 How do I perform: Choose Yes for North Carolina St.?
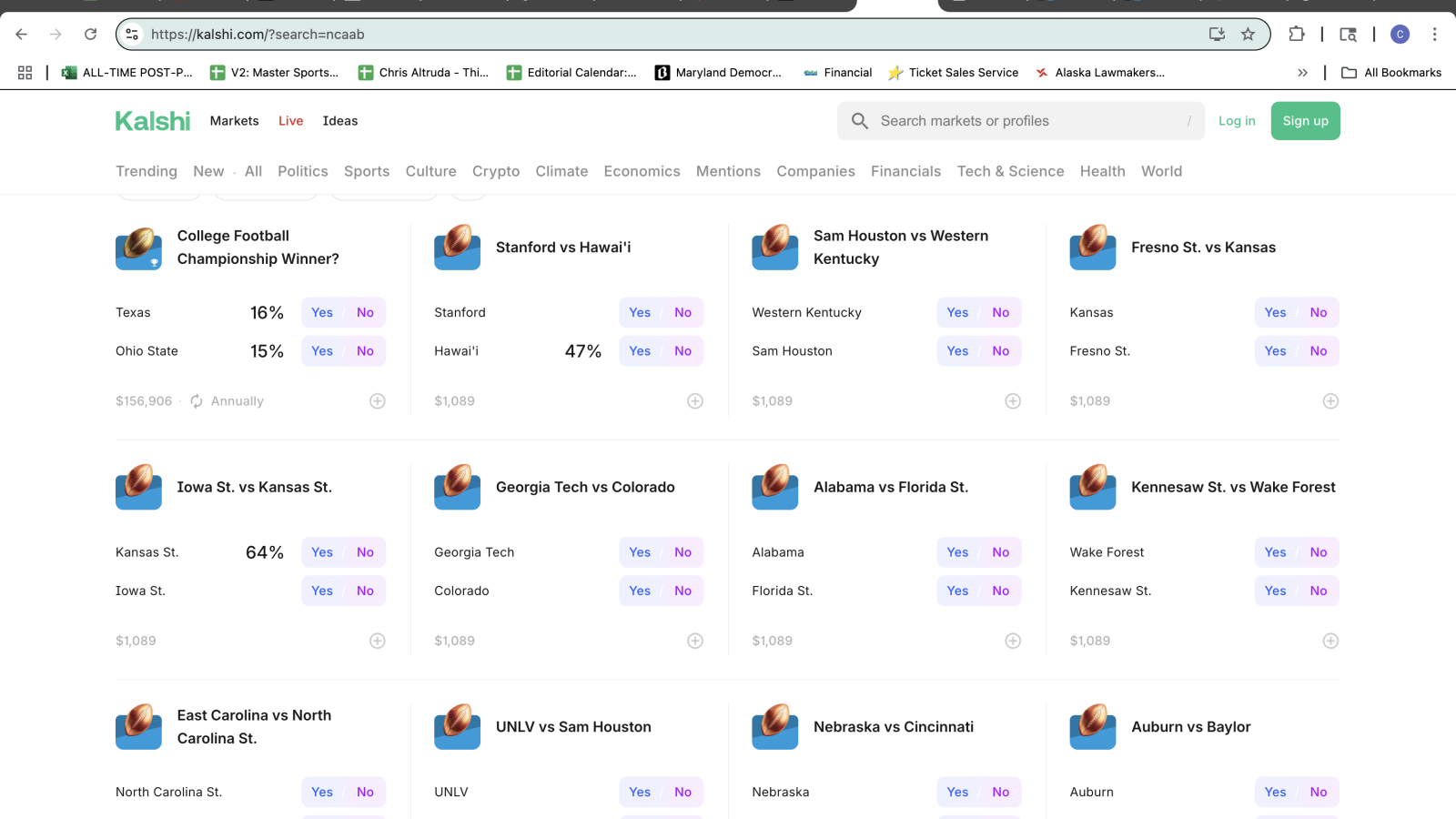tap(322, 793)
